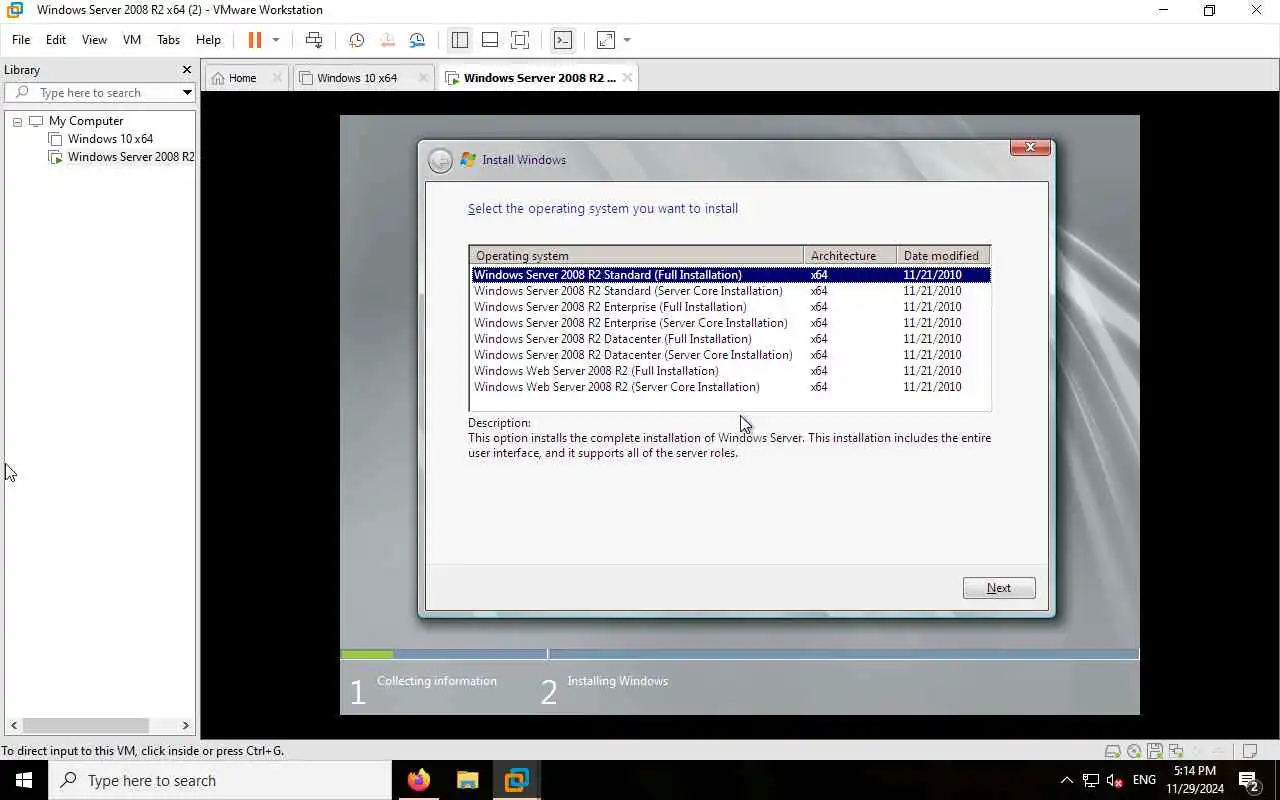Image resolution: width=1280 pixels, height=800 pixels.
Task: Click the muted volume tray icon
Action: point(1115,780)
